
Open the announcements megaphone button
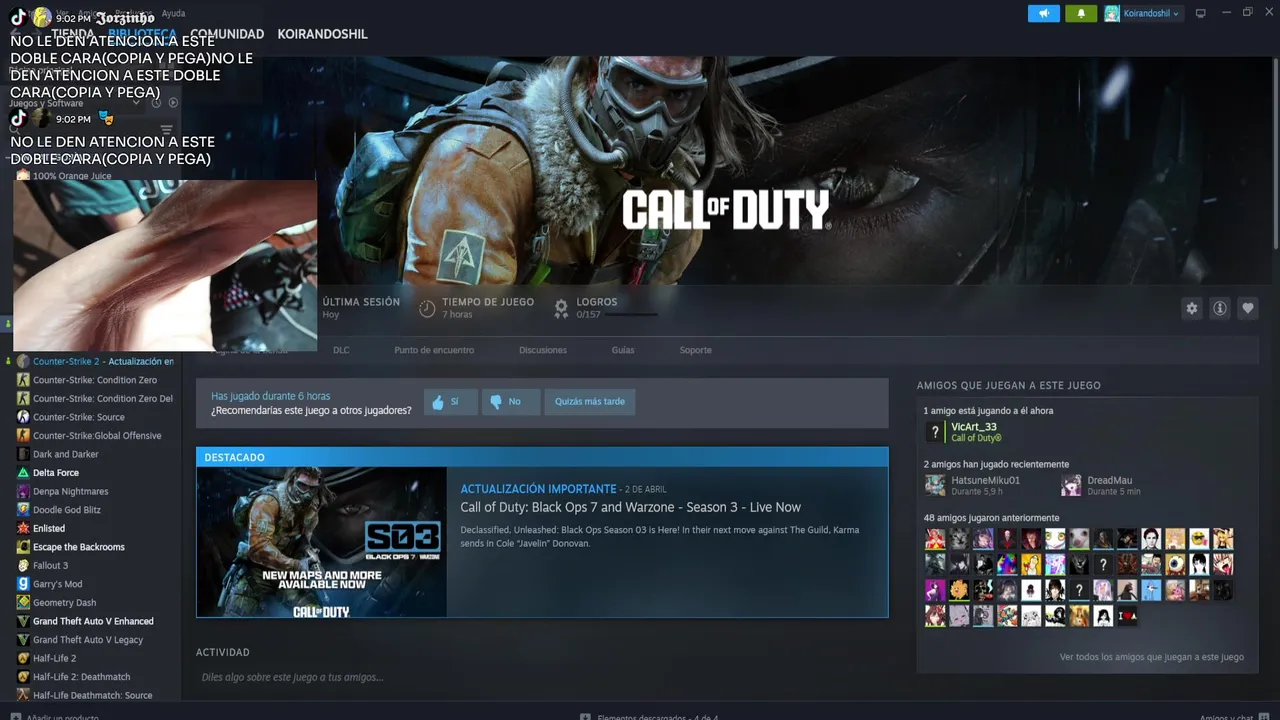[x=1043, y=13]
